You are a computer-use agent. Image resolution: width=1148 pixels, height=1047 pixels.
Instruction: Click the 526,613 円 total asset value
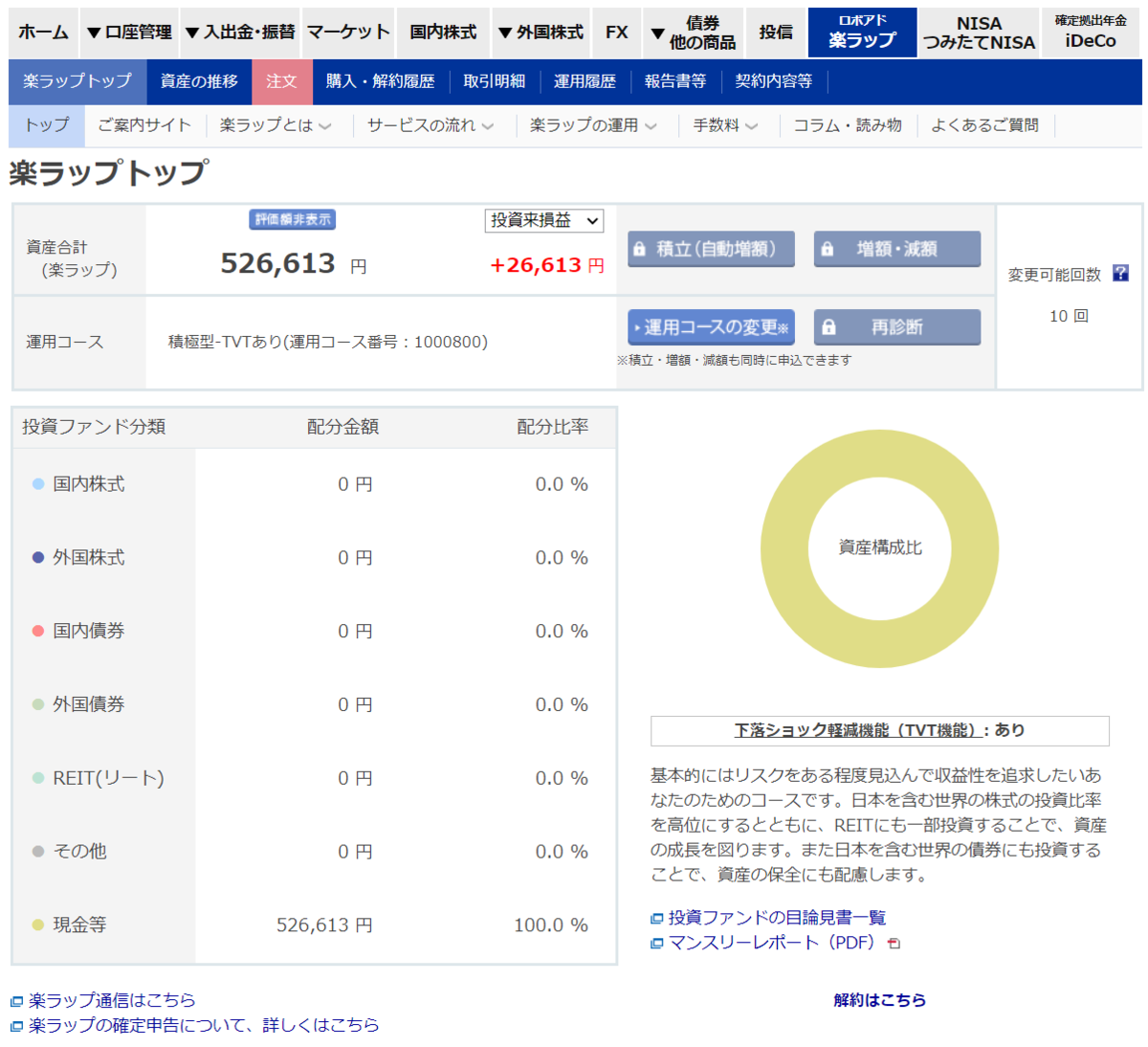coord(293,263)
